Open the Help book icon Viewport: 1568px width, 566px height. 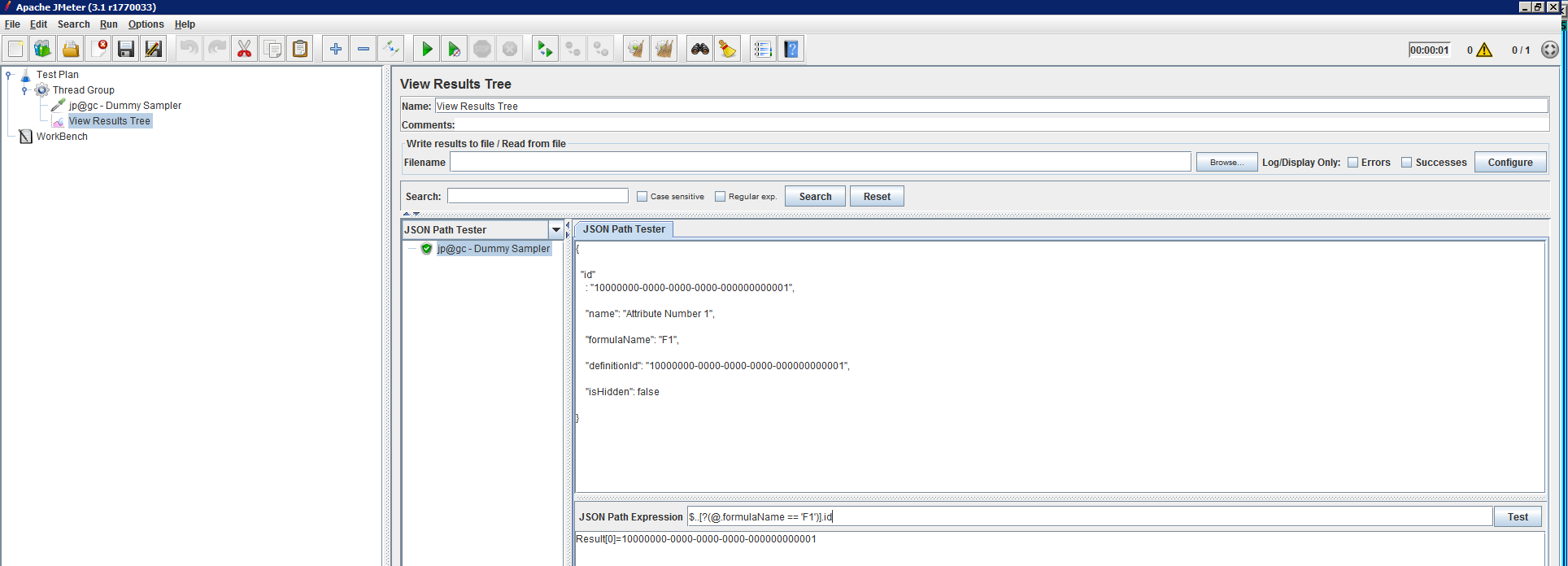pyautogui.click(x=791, y=49)
